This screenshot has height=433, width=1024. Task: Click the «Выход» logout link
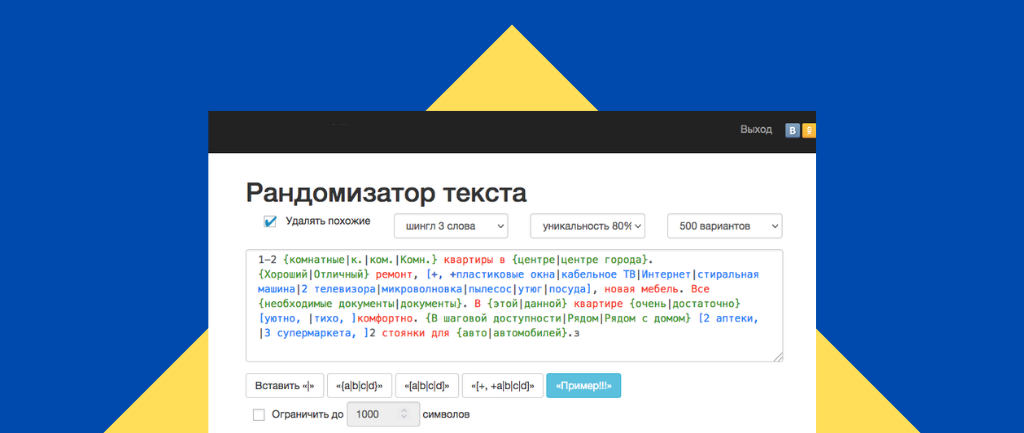(755, 130)
